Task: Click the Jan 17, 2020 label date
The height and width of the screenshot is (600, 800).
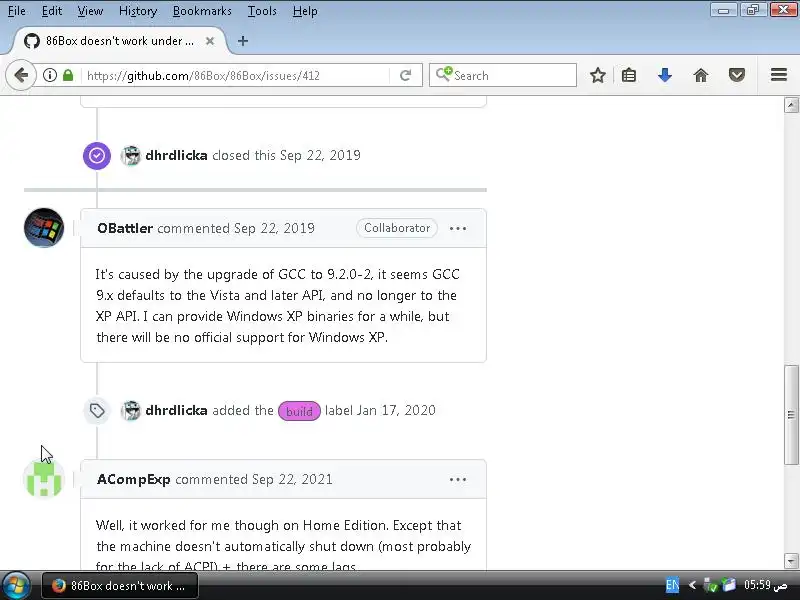Action: [x=396, y=410]
